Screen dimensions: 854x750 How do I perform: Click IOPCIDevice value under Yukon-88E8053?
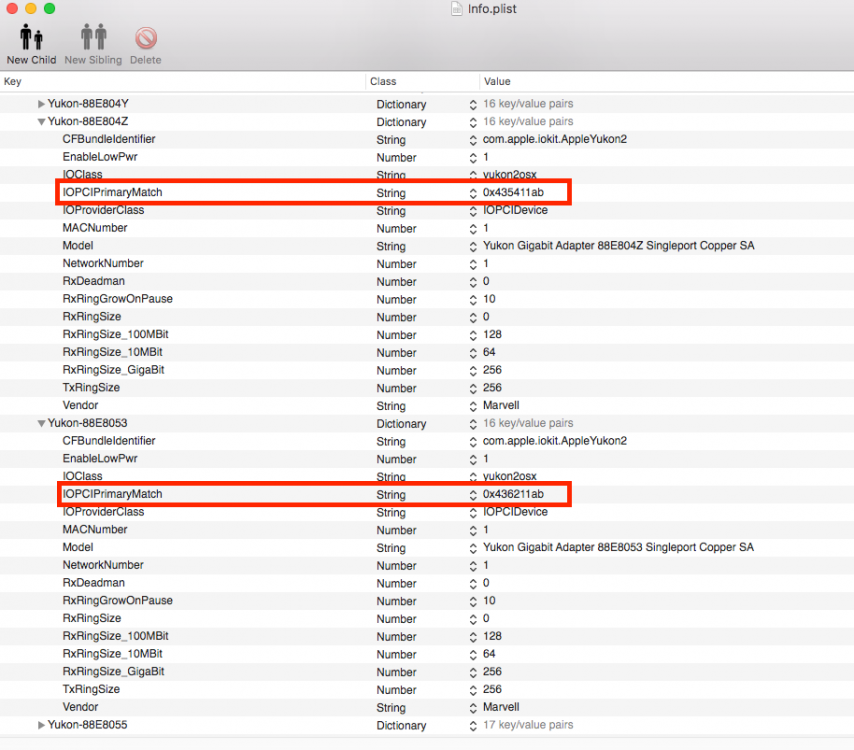515,512
